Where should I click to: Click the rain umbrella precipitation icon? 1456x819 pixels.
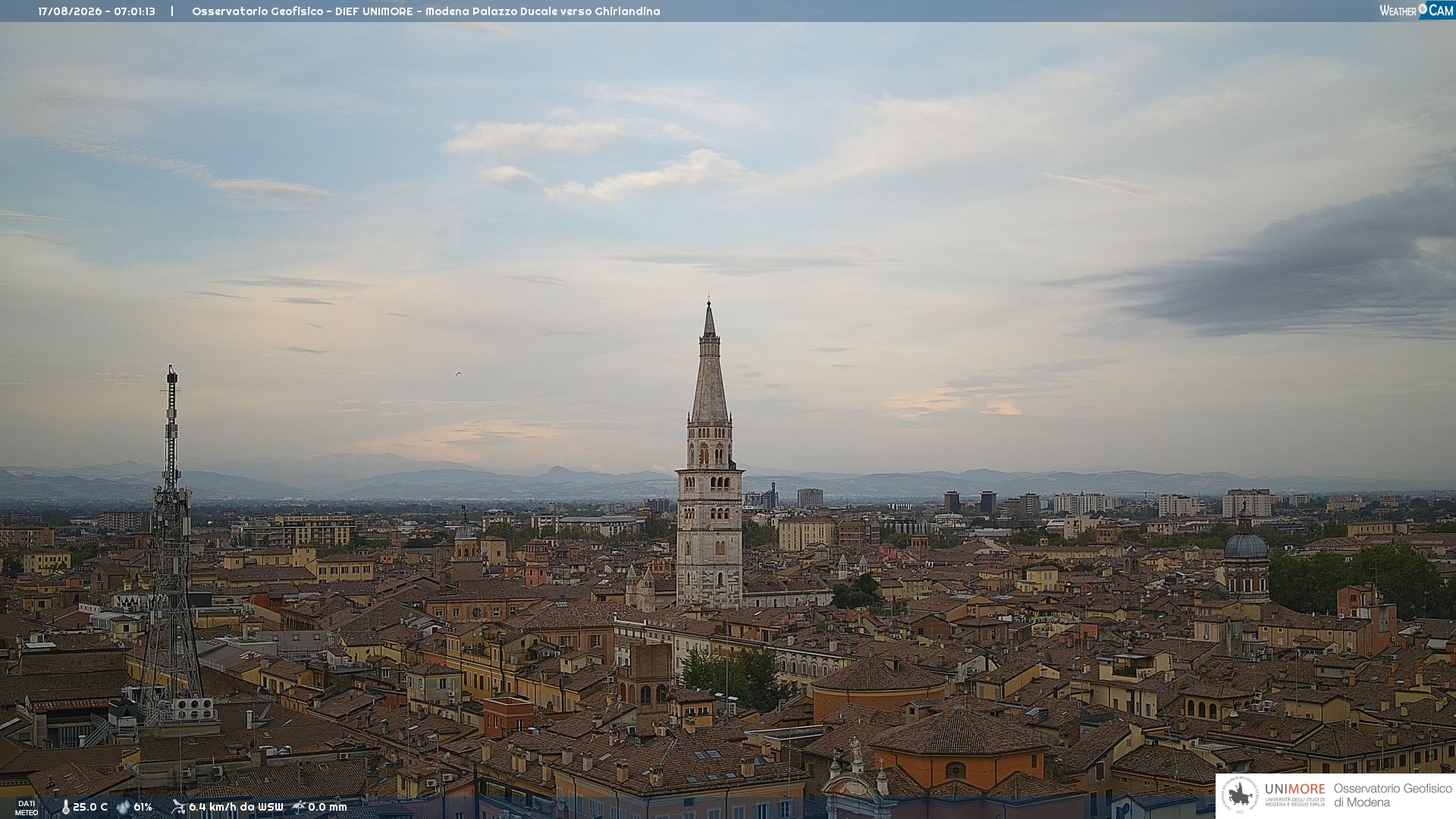[299, 807]
